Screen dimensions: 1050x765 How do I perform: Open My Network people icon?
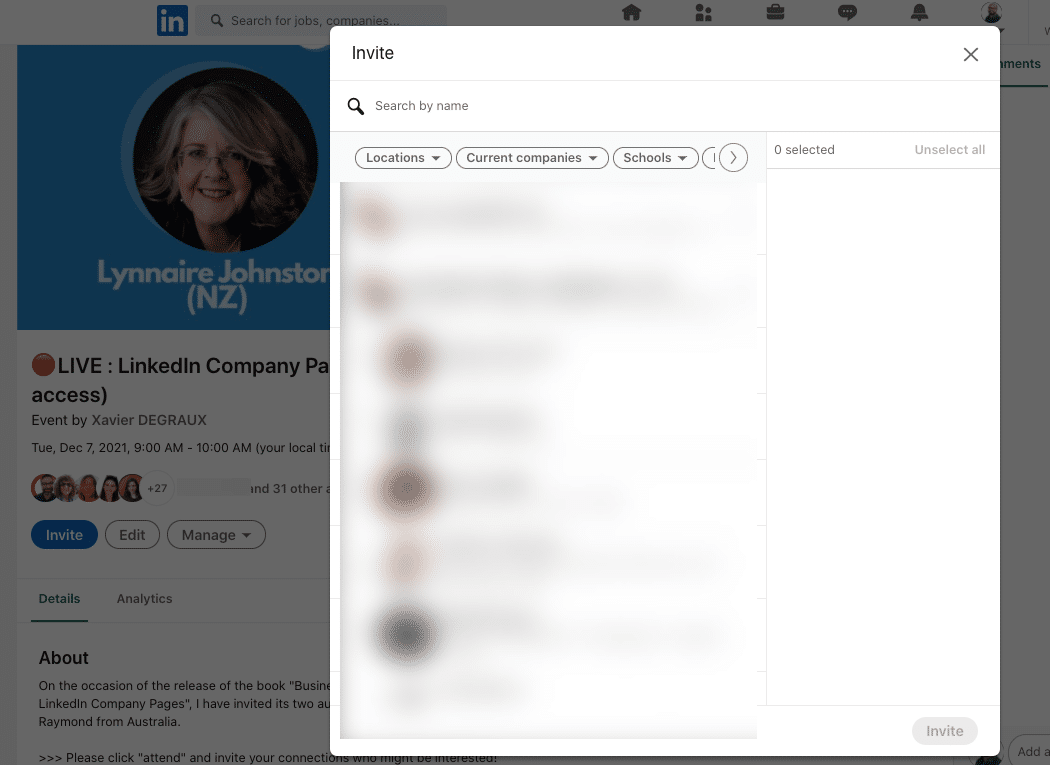704,13
